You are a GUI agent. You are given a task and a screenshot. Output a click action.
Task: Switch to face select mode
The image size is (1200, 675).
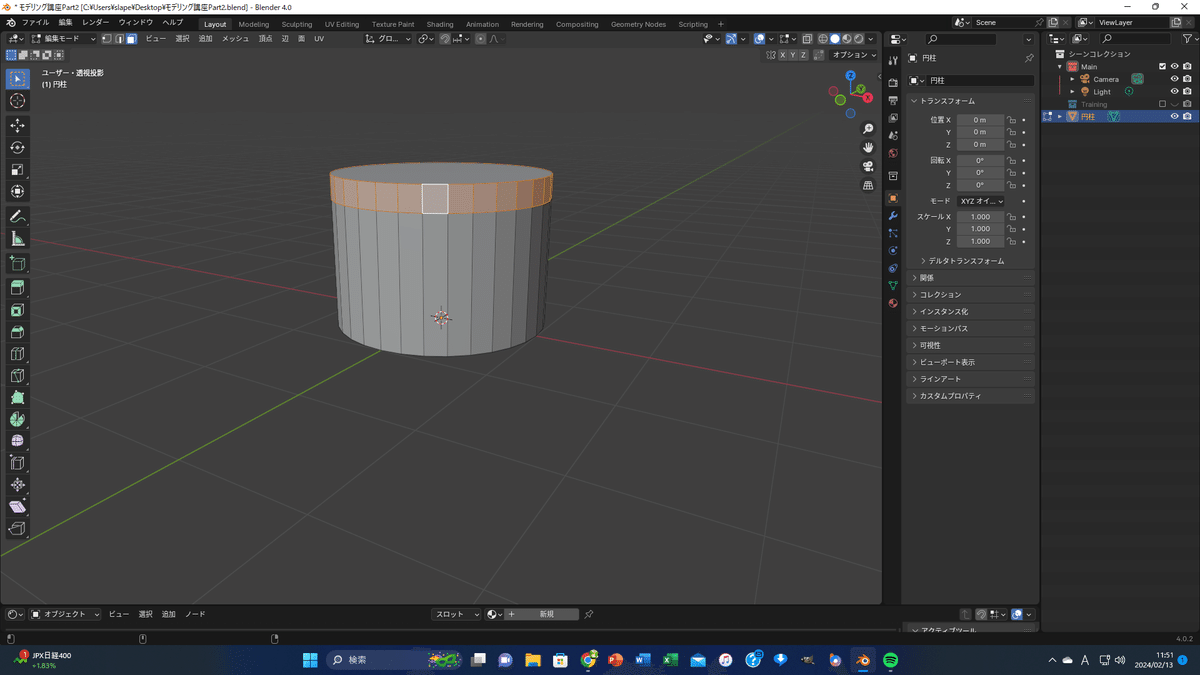click(131, 39)
